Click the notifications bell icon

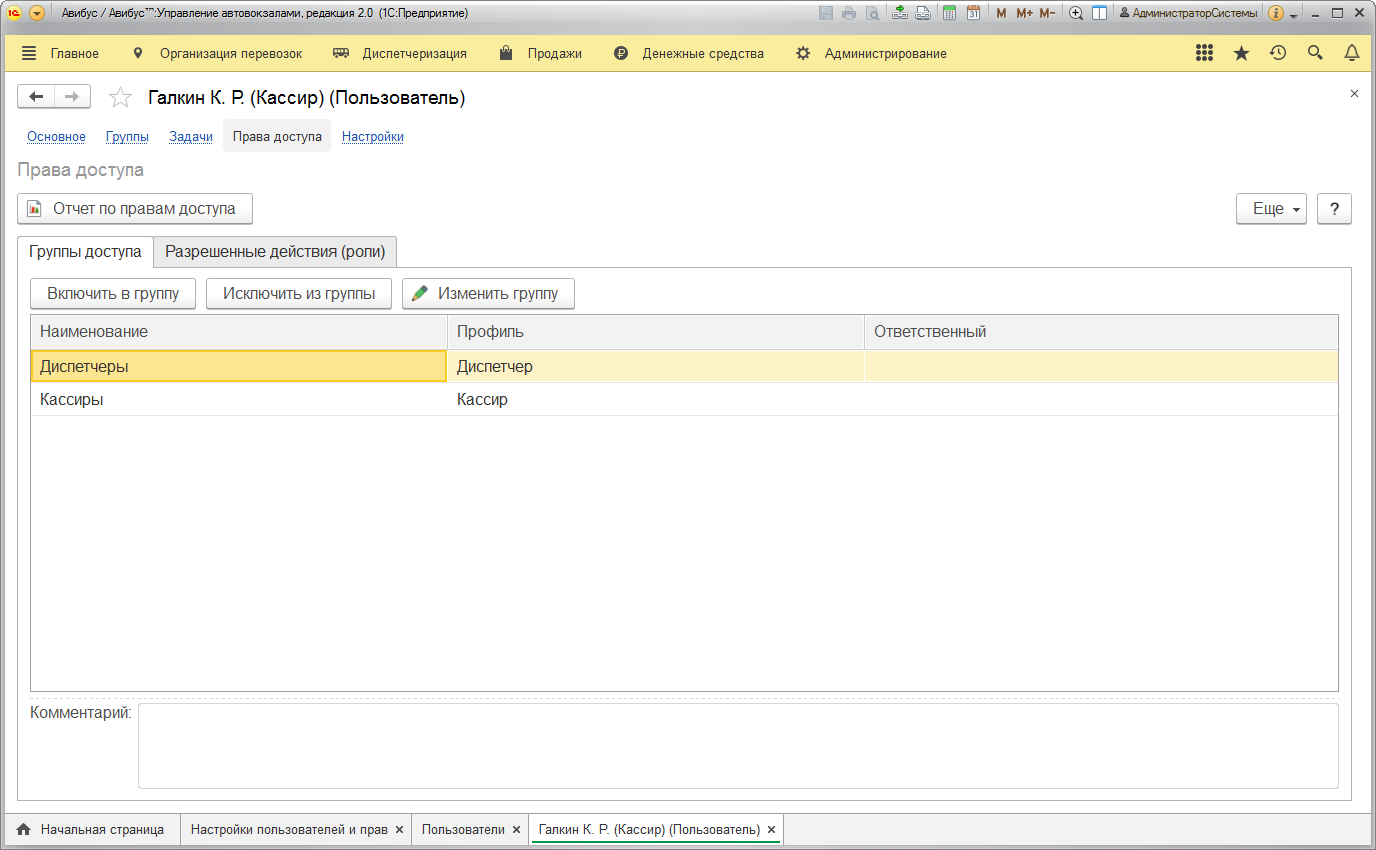tap(1351, 53)
